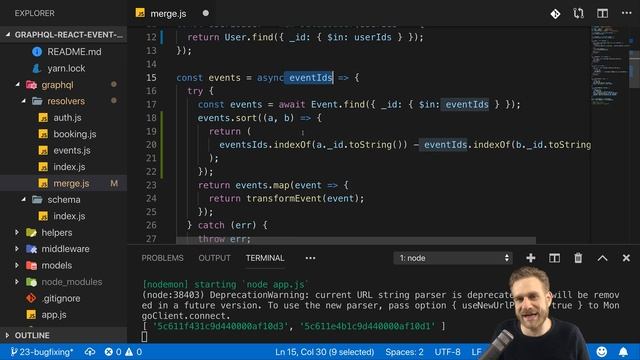Split the terminal panel
Image resolution: width=640 pixels, height=360 pixels.
(x=554, y=258)
